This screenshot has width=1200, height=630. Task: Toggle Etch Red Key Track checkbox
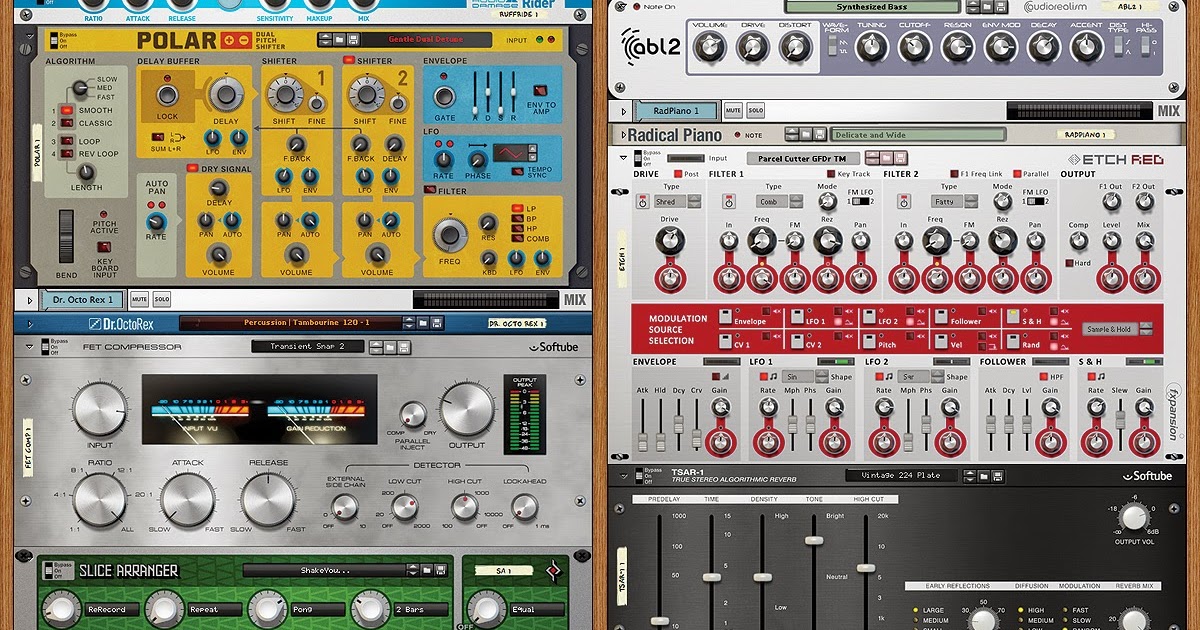[831, 174]
